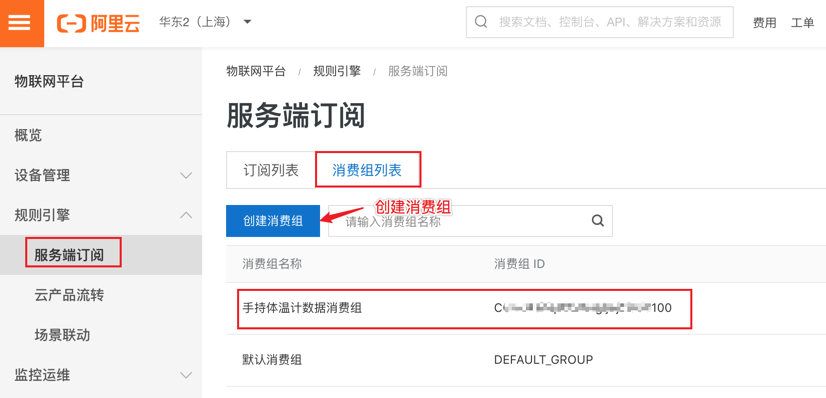Switch to the 订阅列表 tab
The height and width of the screenshot is (398, 826).
pos(271,170)
